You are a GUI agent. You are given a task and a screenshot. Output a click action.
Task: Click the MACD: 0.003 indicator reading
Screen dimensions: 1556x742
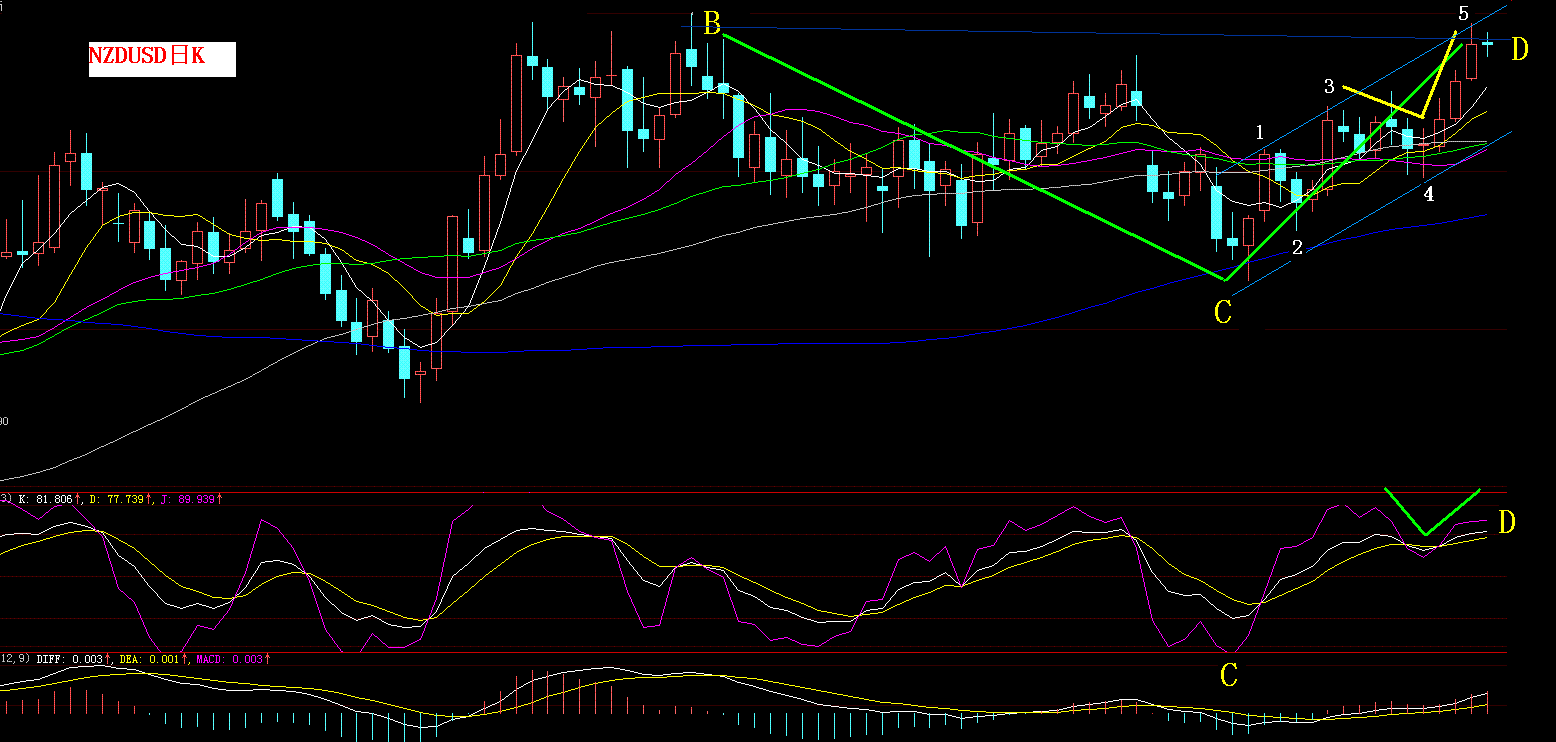[x=232, y=660]
